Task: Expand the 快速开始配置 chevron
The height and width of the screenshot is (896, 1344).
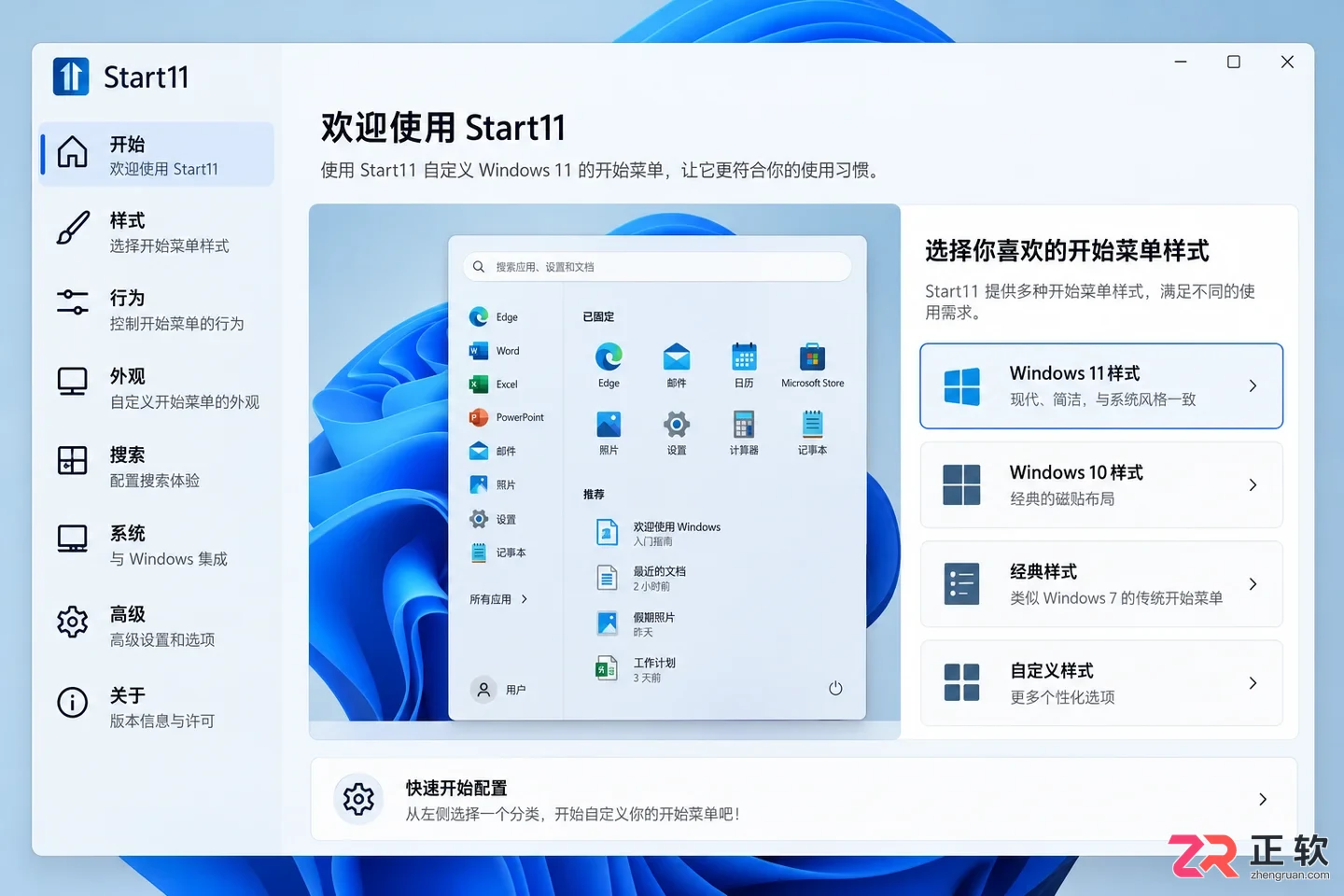Action: pyautogui.click(x=1262, y=799)
